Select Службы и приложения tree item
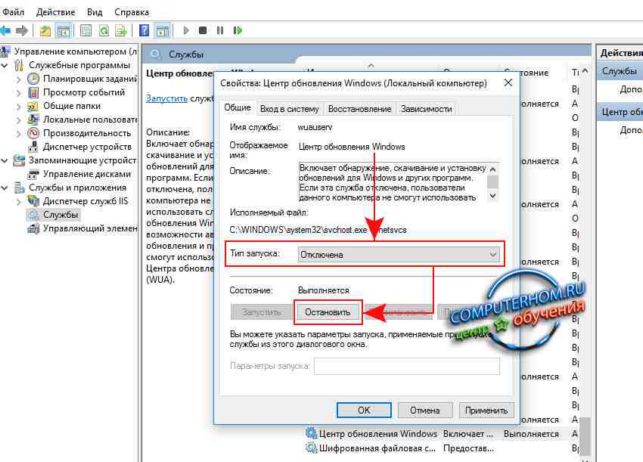This screenshot has width=643, height=462. [x=77, y=188]
